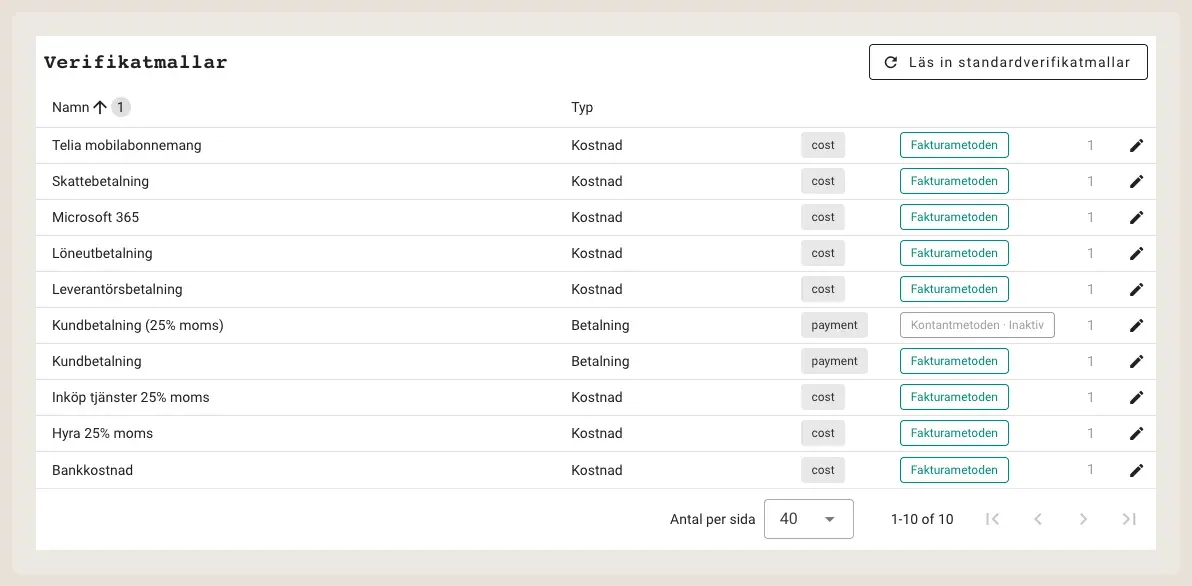The height and width of the screenshot is (586, 1192).
Task: Click Läs in standardverifikatmallar button
Action: pos(1008,62)
